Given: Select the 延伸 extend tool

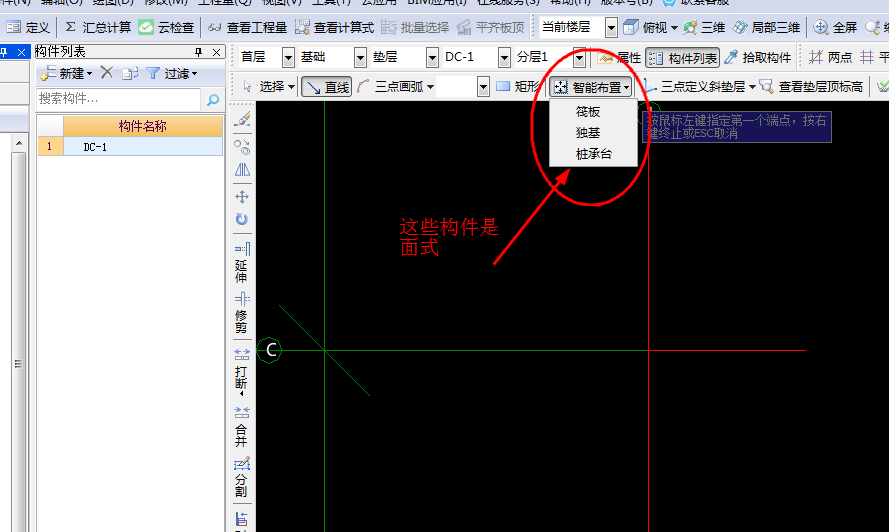Looking at the screenshot, I should pyautogui.click(x=242, y=263).
